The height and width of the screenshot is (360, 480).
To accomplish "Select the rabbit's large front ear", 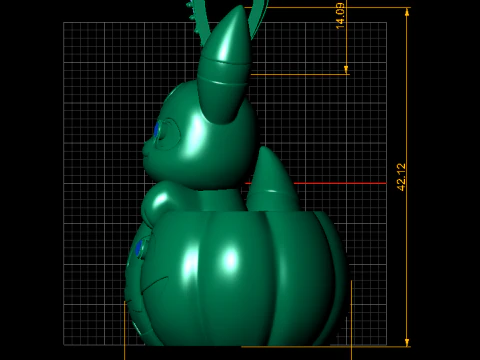I will 225,65.
